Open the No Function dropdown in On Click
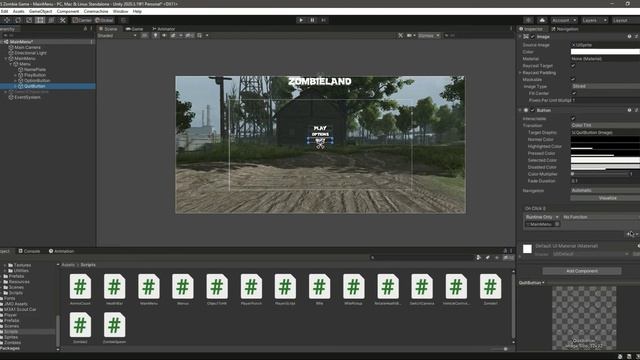The image size is (640, 360). [600, 217]
